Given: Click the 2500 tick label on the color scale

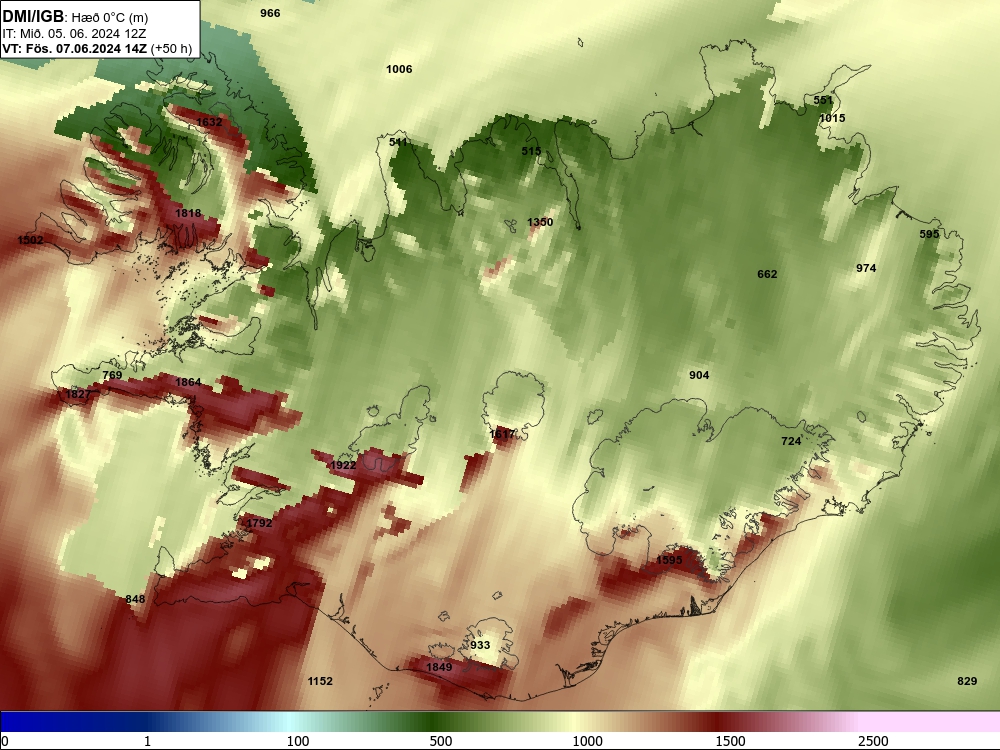Looking at the screenshot, I should click(873, 741).
